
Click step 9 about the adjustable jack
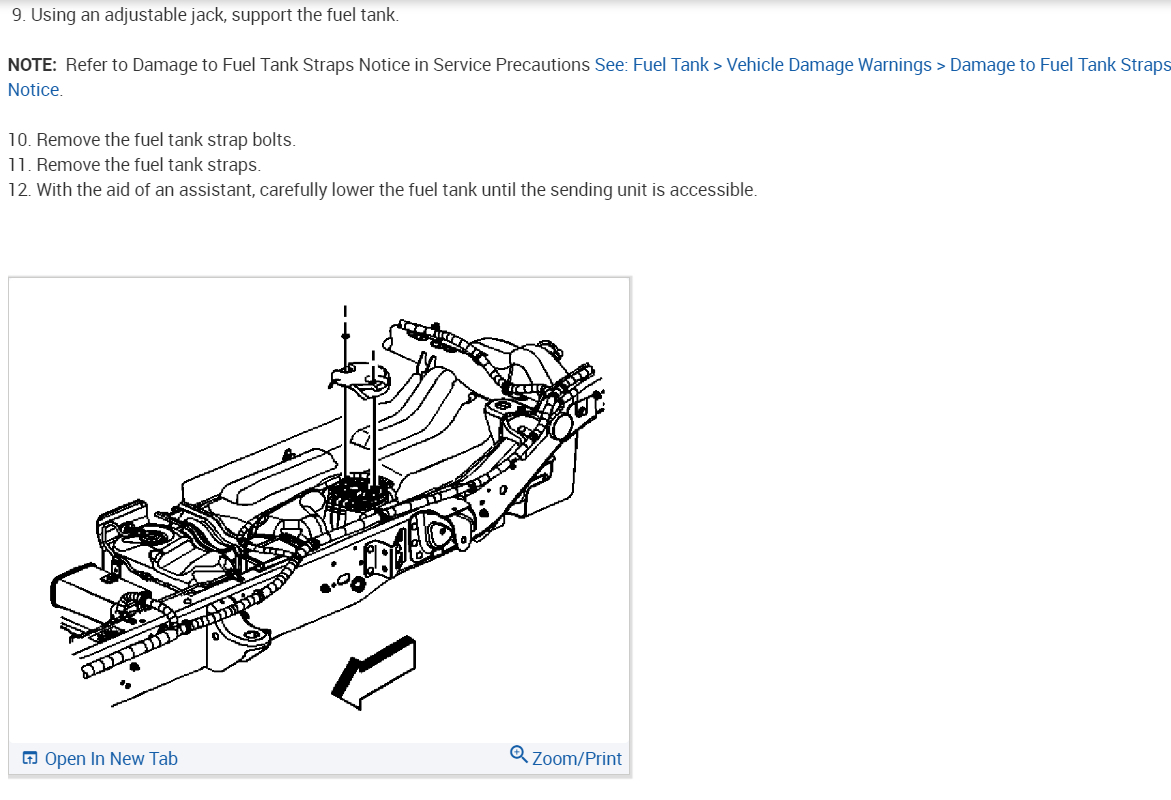205,15
